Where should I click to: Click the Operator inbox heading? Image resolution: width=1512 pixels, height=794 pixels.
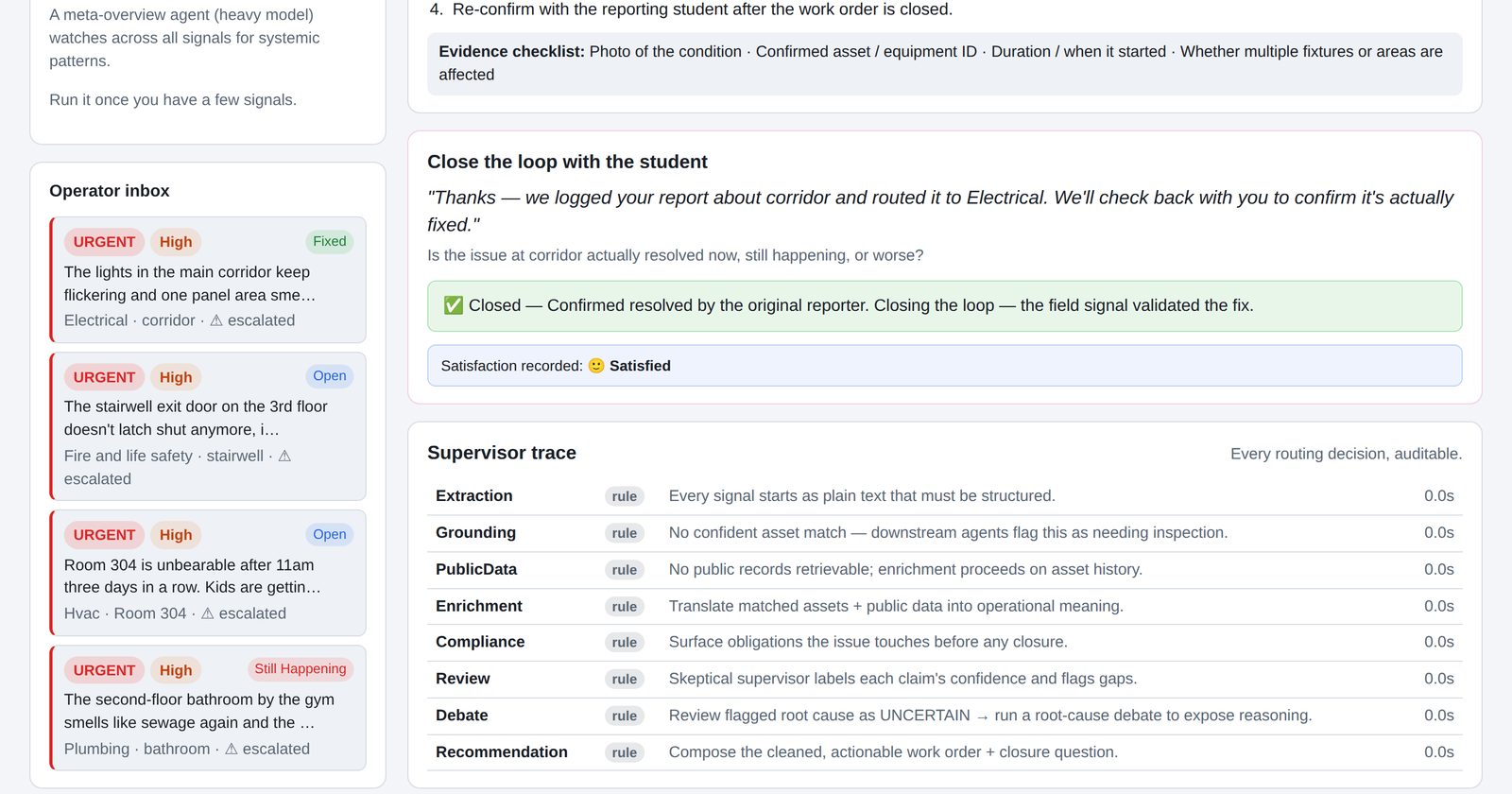[x=110, y=191]
